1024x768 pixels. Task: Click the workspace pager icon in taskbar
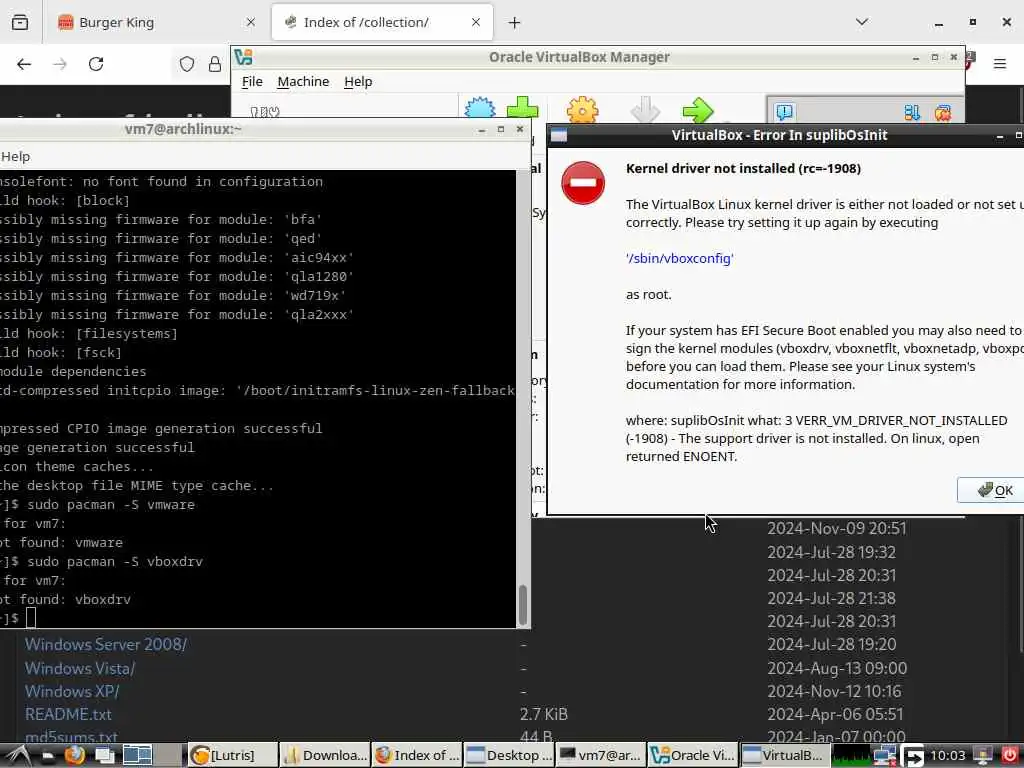coord(137,755)
